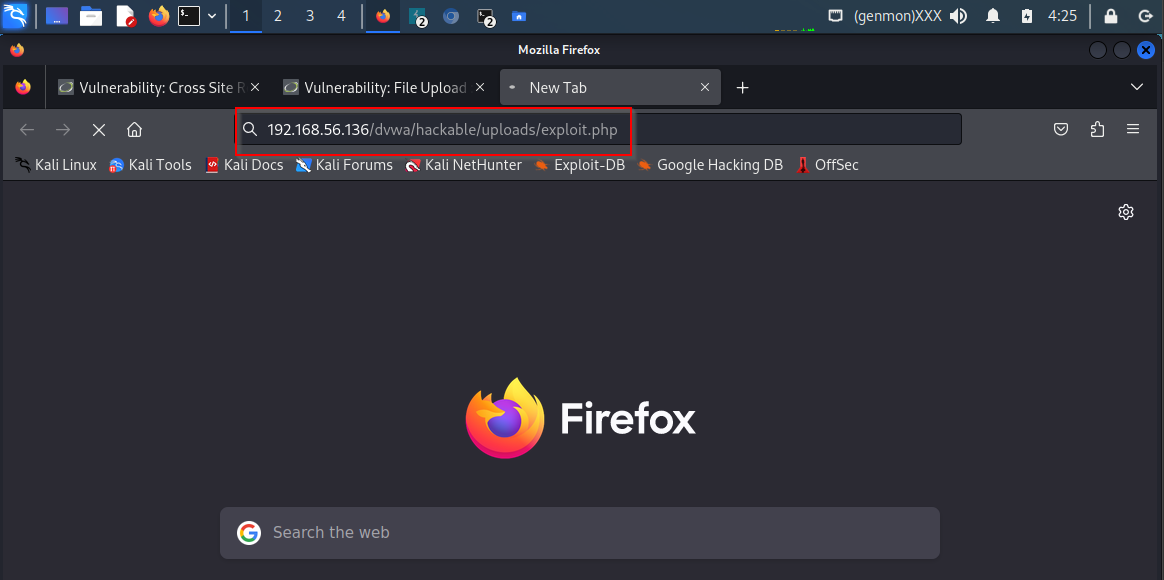Open the notifications bell icon
The width and height of the screenshot is (1164, 580).
pyautogui.click(x=993, y=16)
